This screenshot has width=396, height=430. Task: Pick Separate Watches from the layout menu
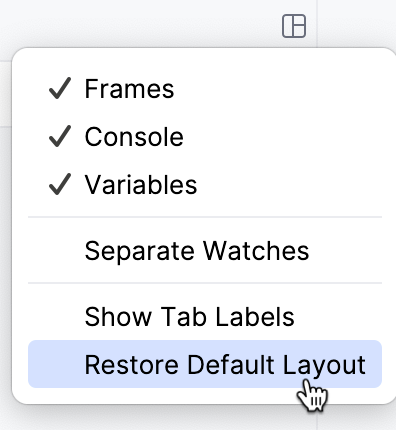(x=205, y=250)
